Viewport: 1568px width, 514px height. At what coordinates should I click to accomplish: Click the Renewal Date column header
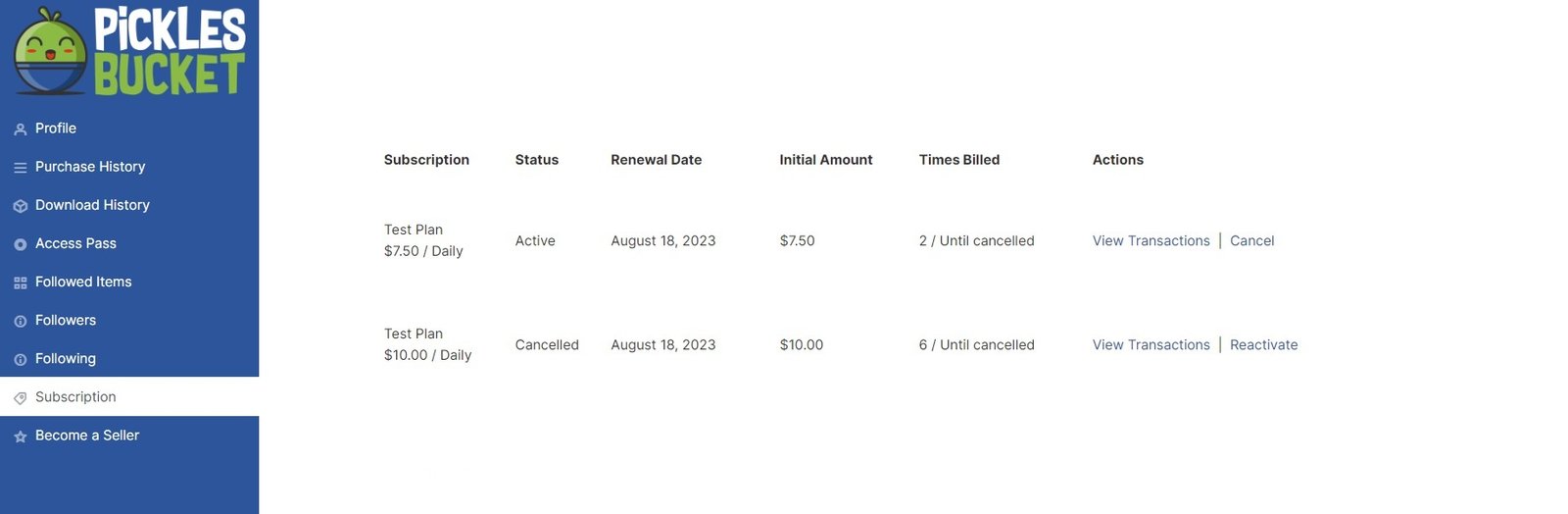click(x=656, y=160)
